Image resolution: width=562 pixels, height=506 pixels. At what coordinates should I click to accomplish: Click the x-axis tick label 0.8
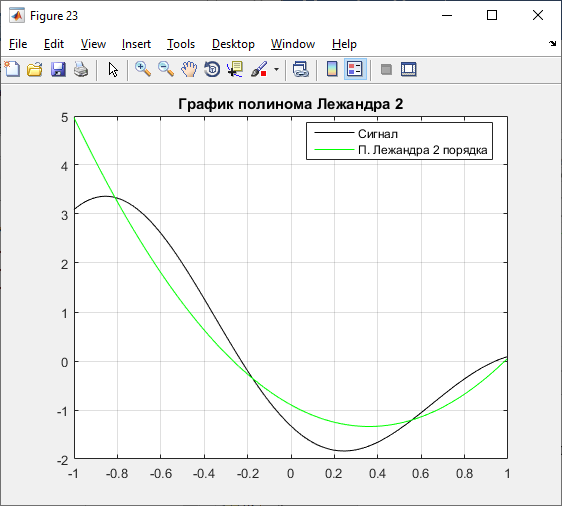465,474
